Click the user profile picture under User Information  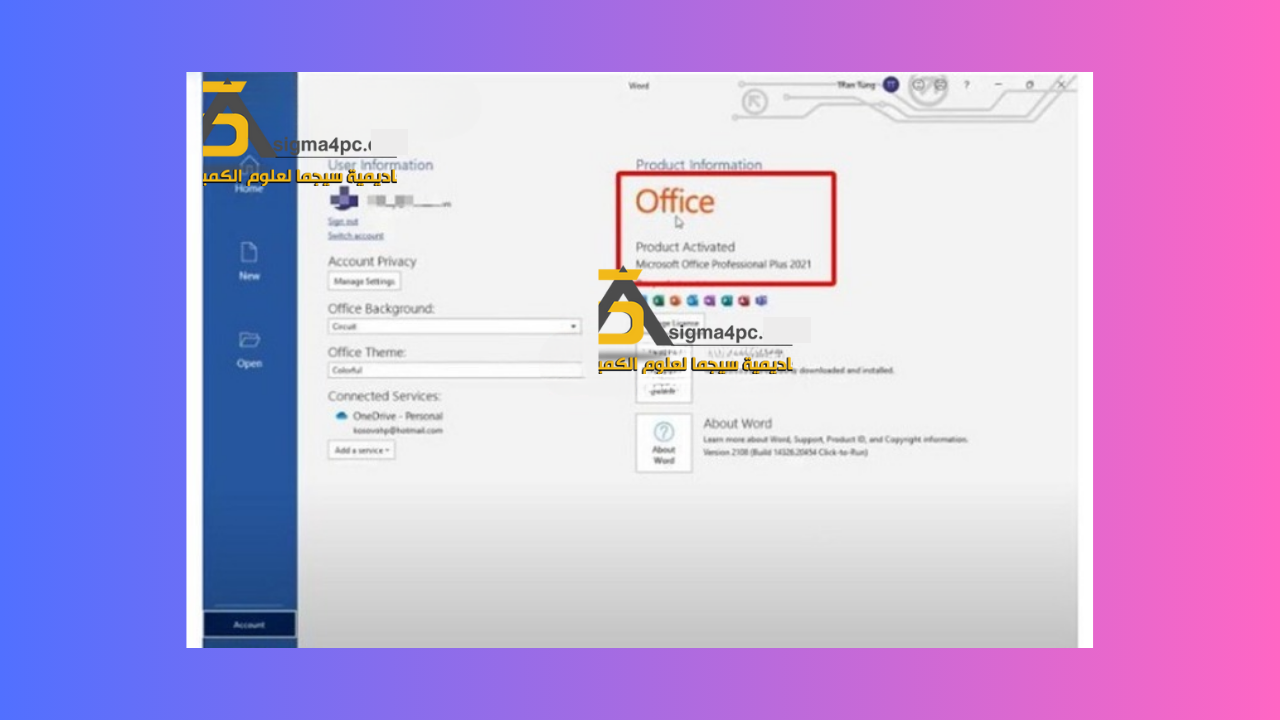[x=344, y=199]
